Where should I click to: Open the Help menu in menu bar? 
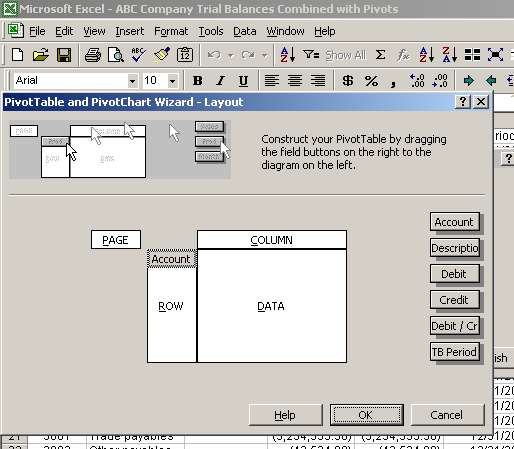(x=325, y=31)
